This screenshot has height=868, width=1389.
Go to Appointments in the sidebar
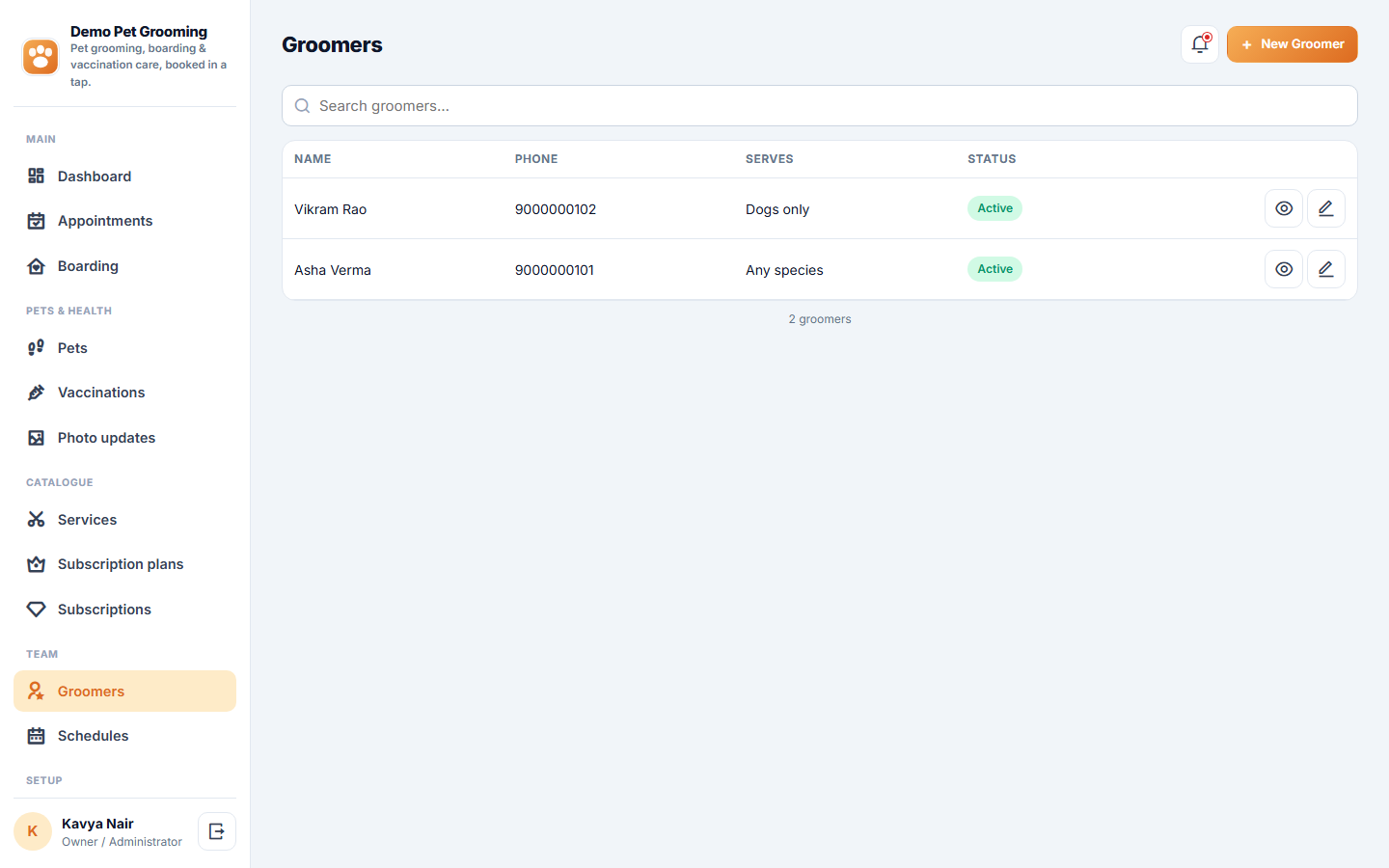point(124,221)
